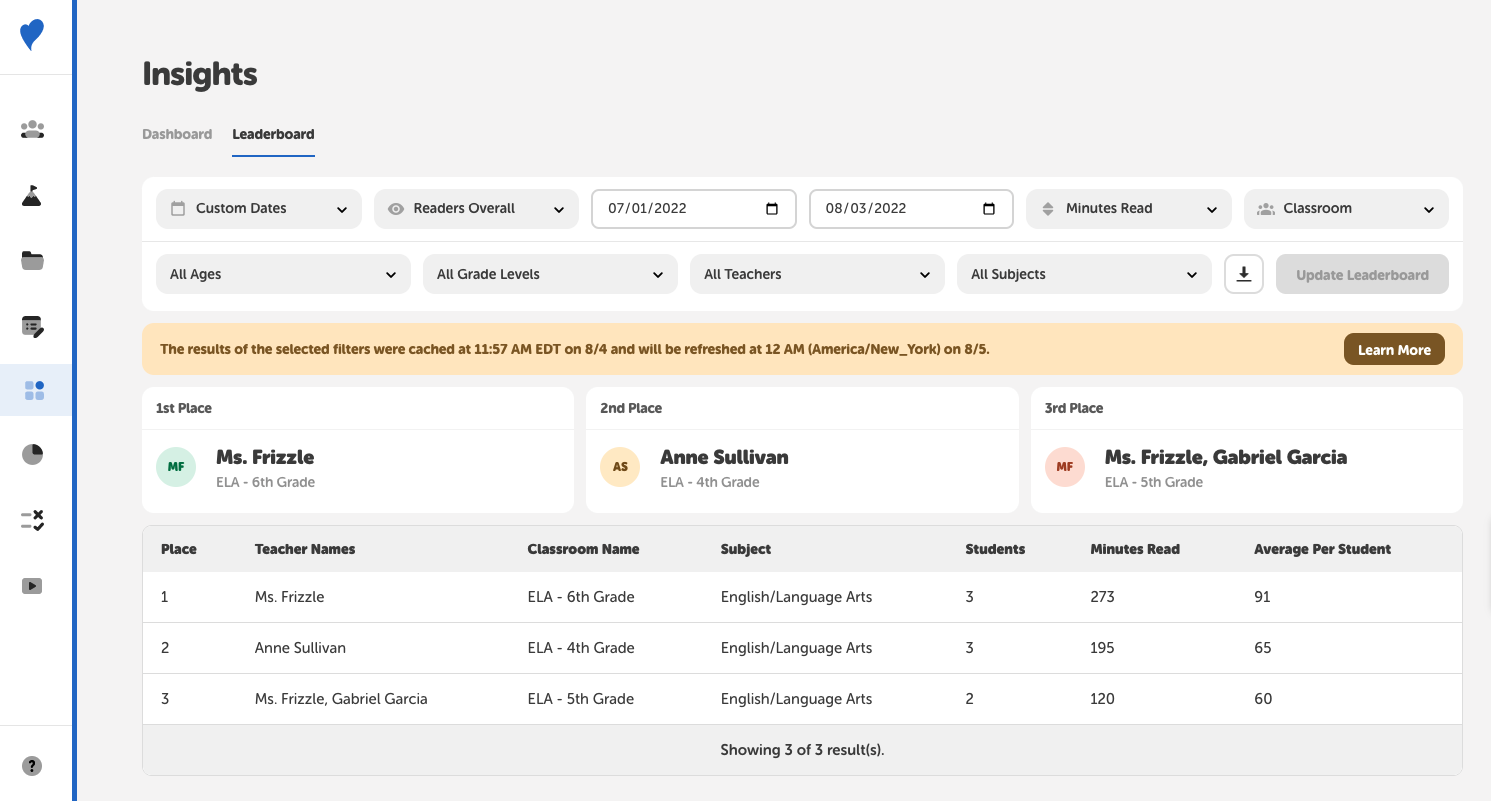Expand the All Grade Levels filter
This screenshot has height=801, width=1491.
point(550,274)
